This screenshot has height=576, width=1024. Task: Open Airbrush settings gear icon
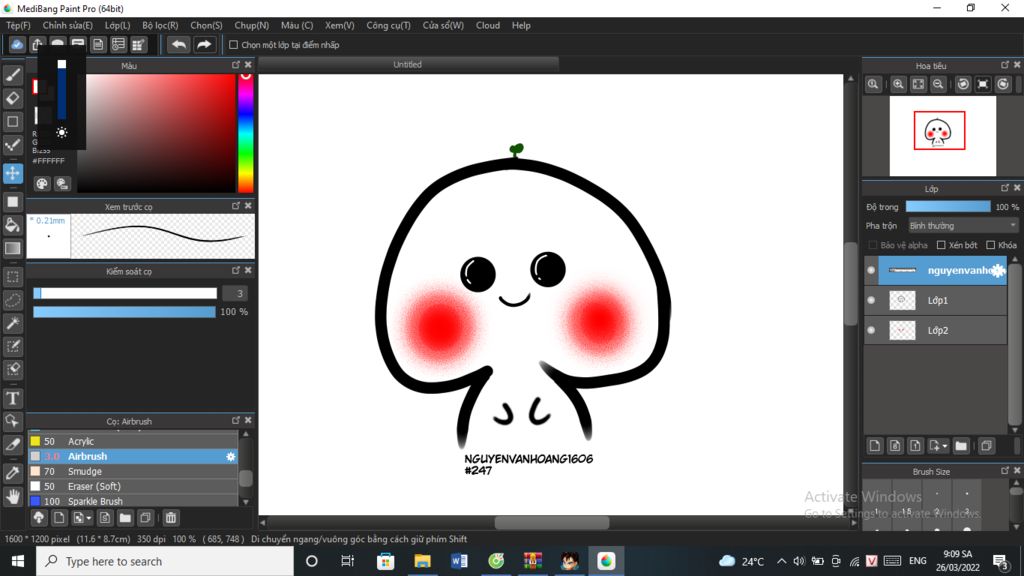[231, 456]
